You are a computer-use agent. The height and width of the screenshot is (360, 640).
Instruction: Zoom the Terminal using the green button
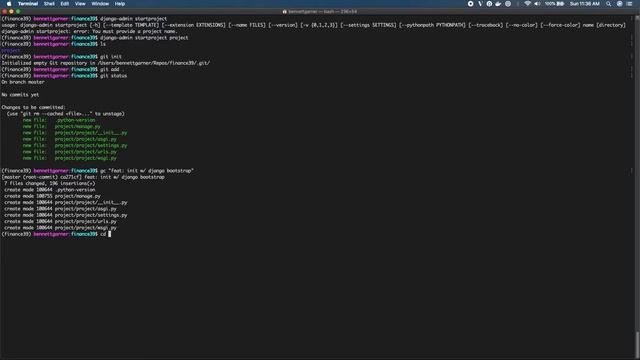pyautogui.click(x=18, y=11)
